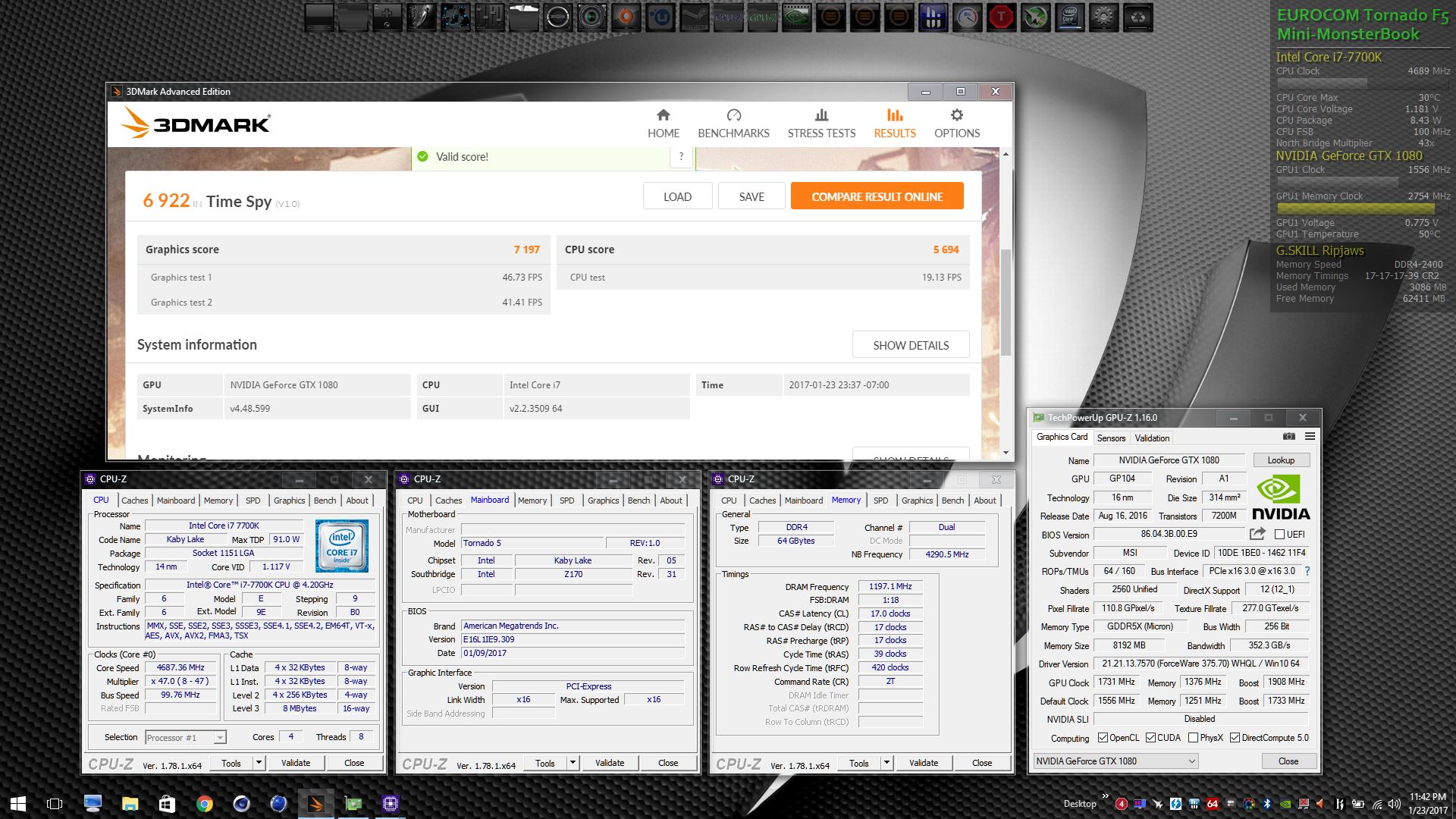Expand the Tools dropdown arrow in CPU-Z CPU window

coord(259,763)
